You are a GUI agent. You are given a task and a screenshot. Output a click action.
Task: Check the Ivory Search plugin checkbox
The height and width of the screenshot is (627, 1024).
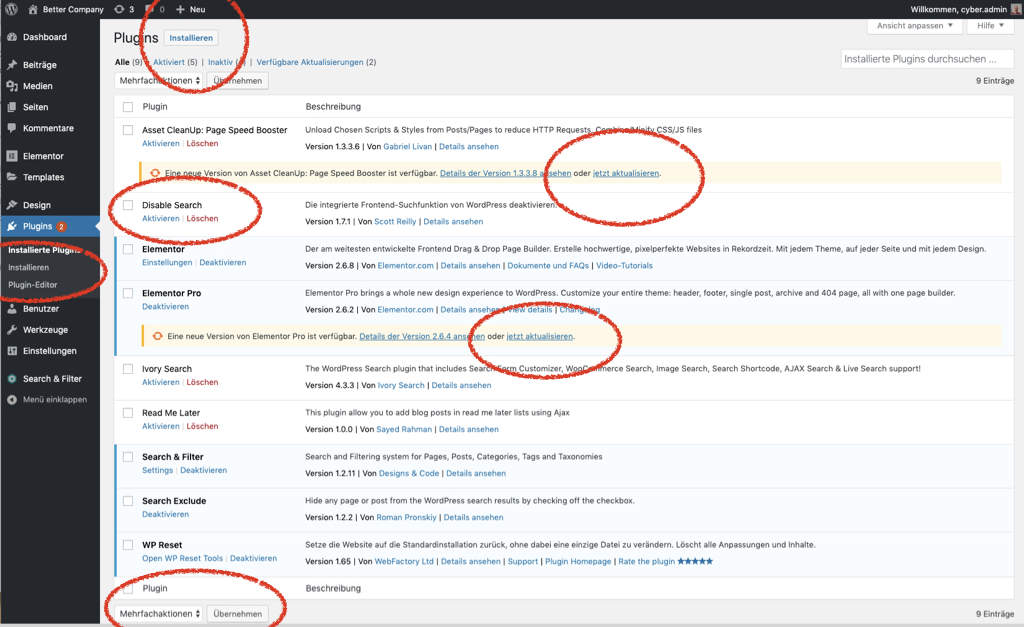click(x=128, y=369)
